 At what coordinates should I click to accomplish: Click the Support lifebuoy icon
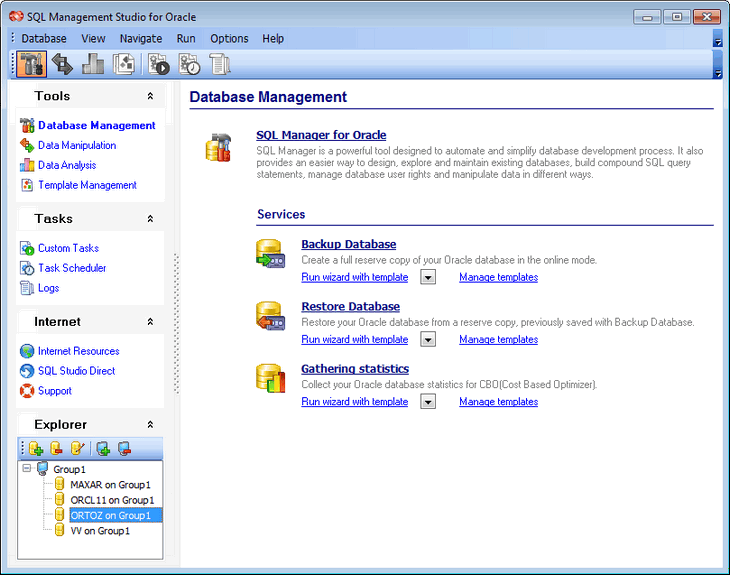pos(27,391)
